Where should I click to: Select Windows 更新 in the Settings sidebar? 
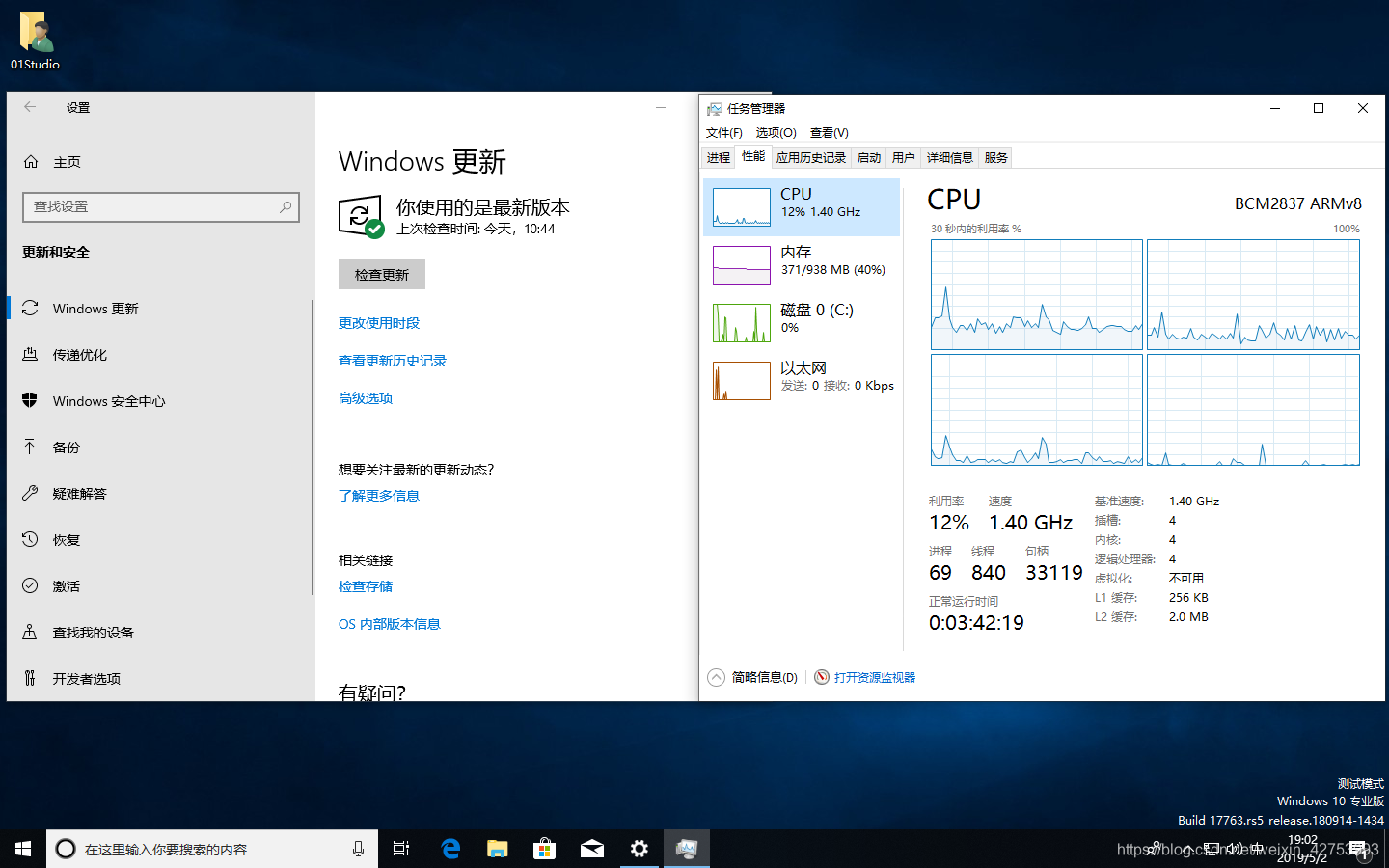click(x=160, y=309)
